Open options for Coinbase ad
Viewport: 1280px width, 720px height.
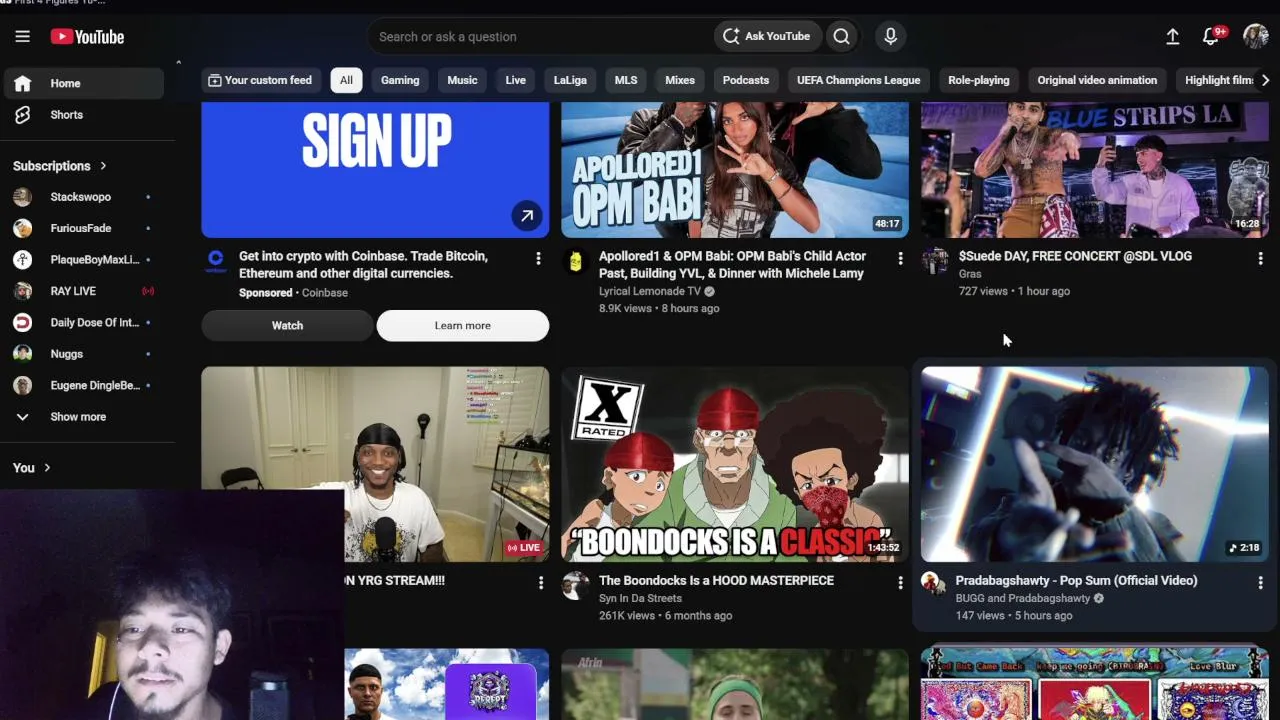click(x=538, y=259)
